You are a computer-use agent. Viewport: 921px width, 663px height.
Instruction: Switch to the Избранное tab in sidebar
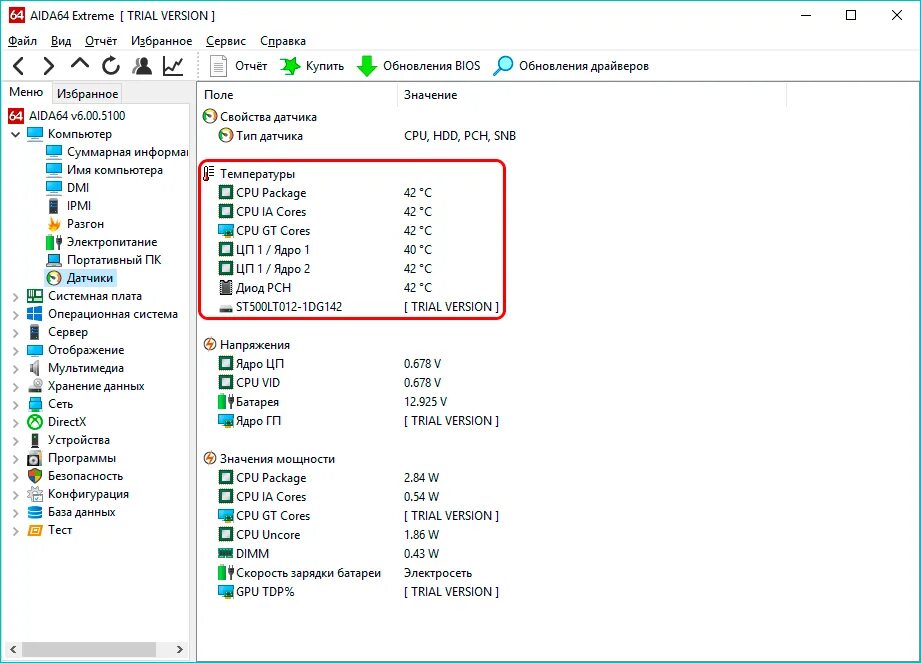pyautogui.click(x=87, y=93)
